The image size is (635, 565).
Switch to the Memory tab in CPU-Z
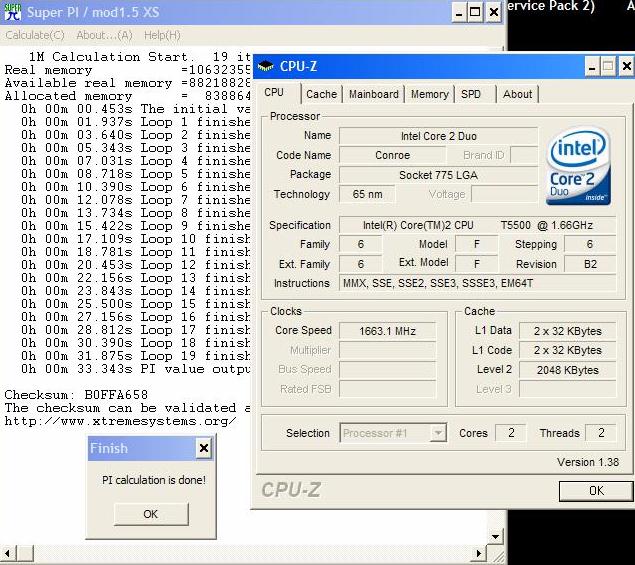429,94
